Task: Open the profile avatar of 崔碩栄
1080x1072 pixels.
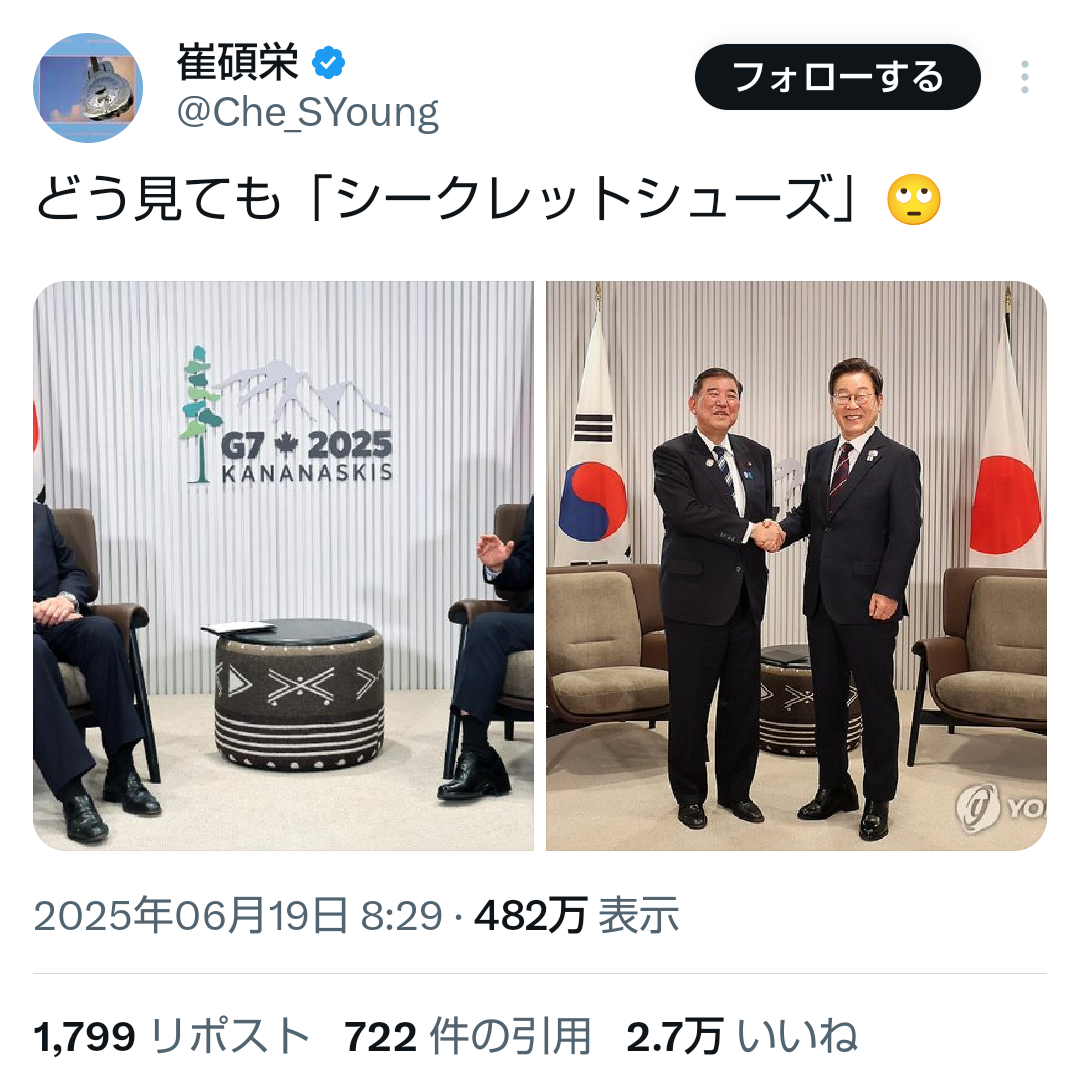Action: click(x=88, y=87)
